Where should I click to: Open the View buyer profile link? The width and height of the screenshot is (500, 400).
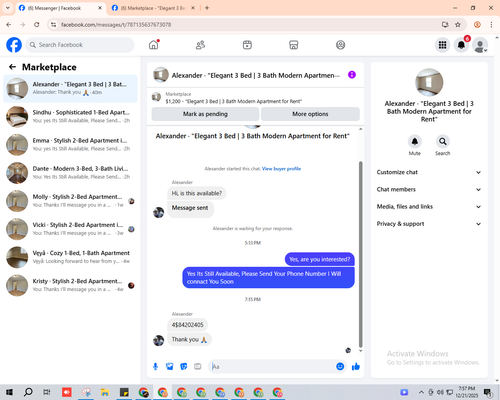[281, 169]
